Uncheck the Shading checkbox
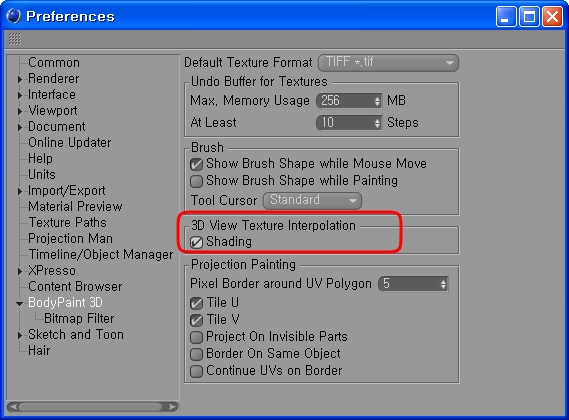 click(196, 242)
